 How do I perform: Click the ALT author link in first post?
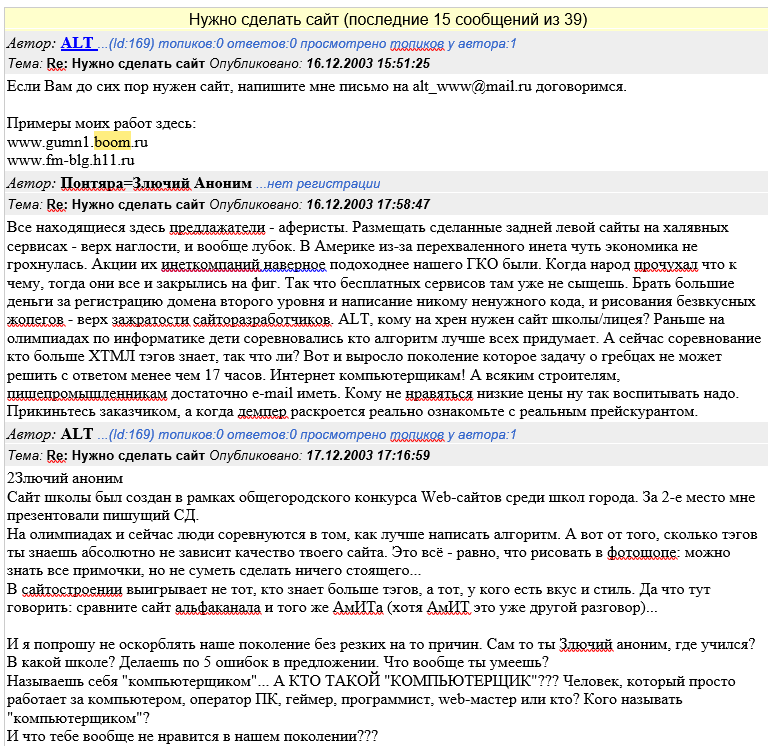coord(77,43)
